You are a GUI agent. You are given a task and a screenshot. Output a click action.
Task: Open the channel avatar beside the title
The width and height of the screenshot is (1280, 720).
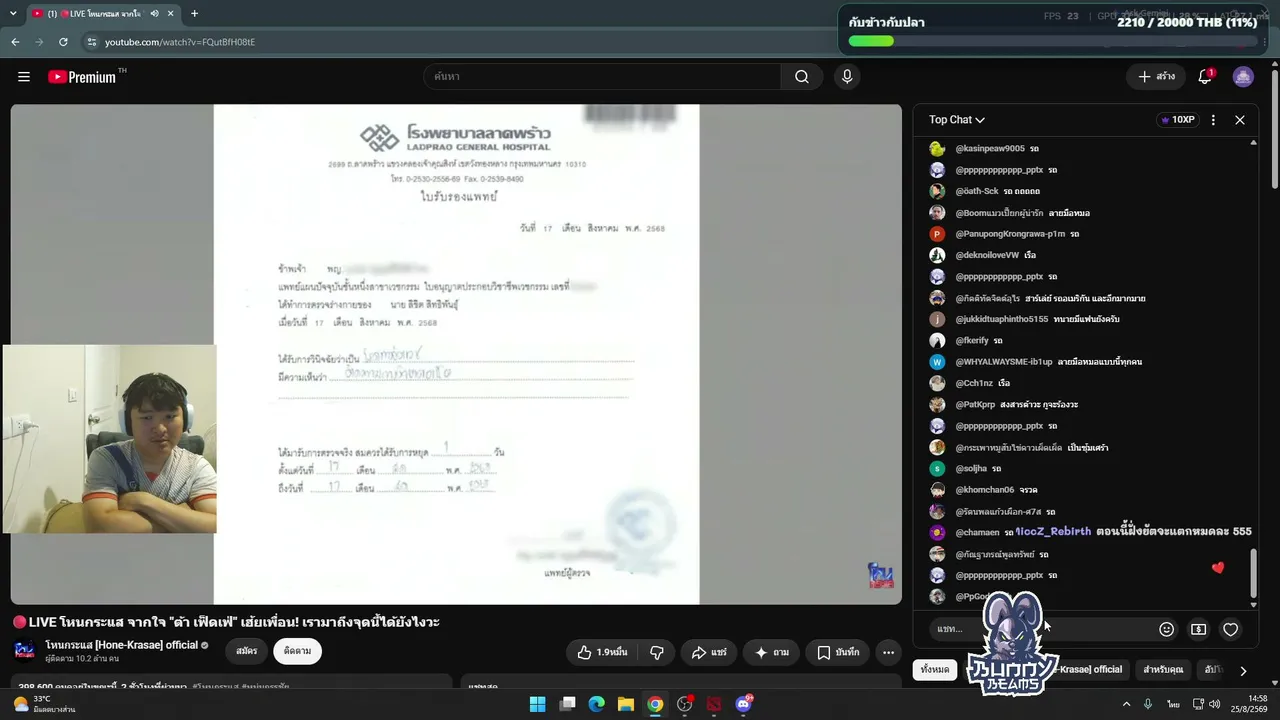(x=25, y=651)
